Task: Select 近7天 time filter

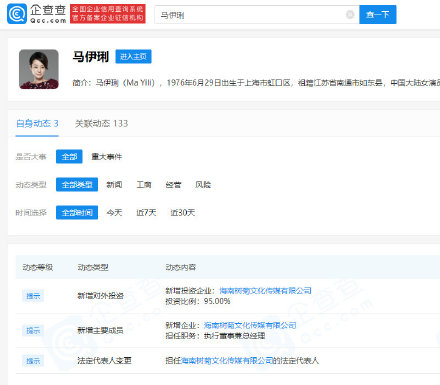Action: (146, 213)
